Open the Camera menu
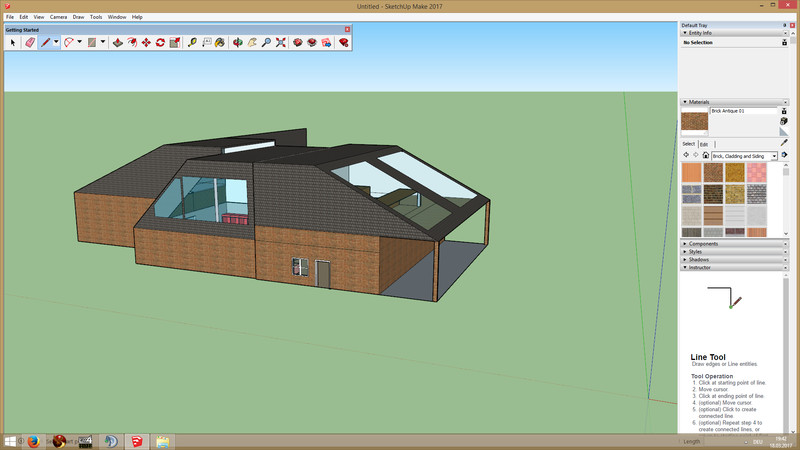The height and width of the screenshot is (450, 800). coord(58,17)
